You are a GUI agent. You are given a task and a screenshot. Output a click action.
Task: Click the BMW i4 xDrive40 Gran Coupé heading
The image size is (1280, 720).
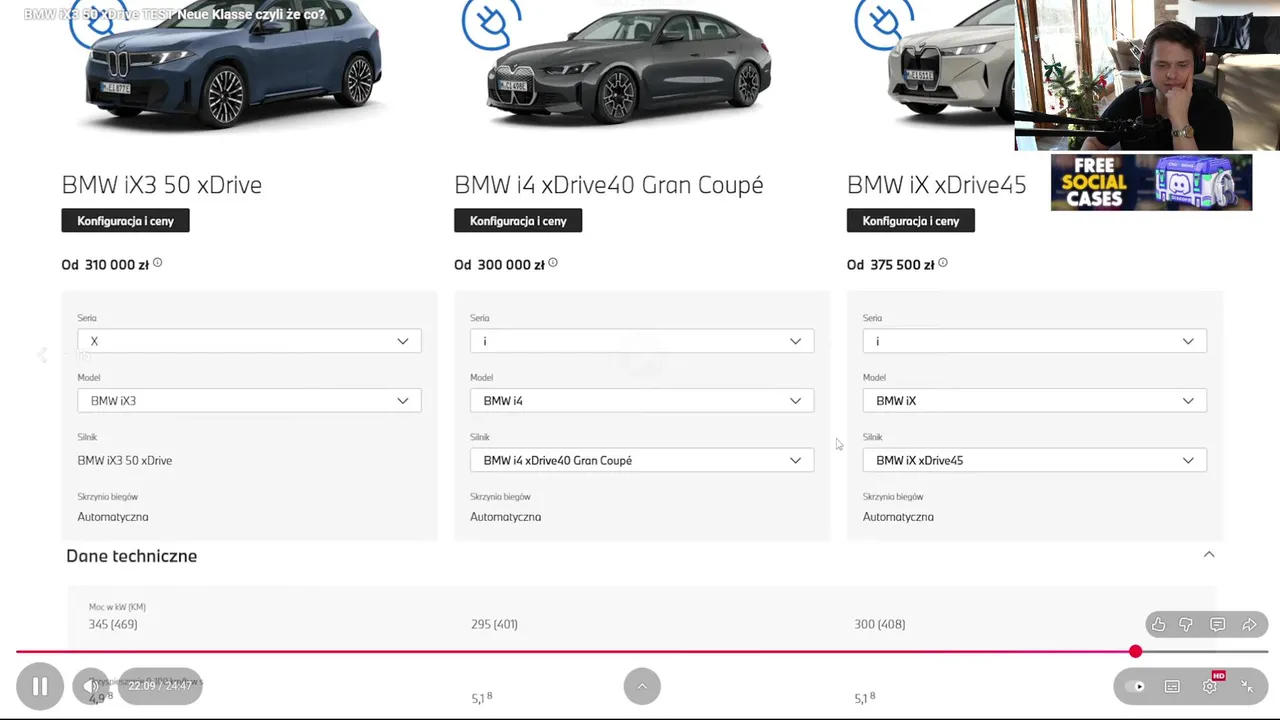[608, 185]
